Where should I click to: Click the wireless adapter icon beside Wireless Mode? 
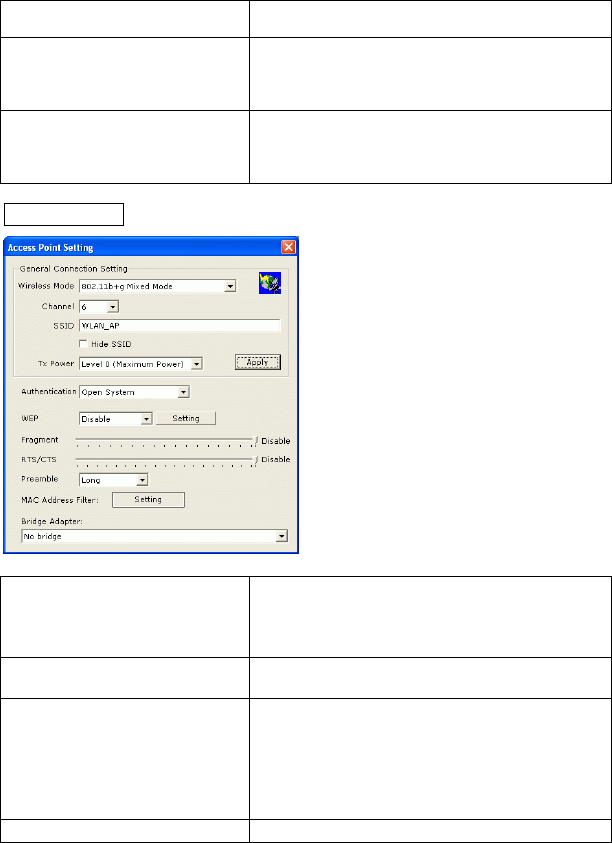[x=270, y=283]
